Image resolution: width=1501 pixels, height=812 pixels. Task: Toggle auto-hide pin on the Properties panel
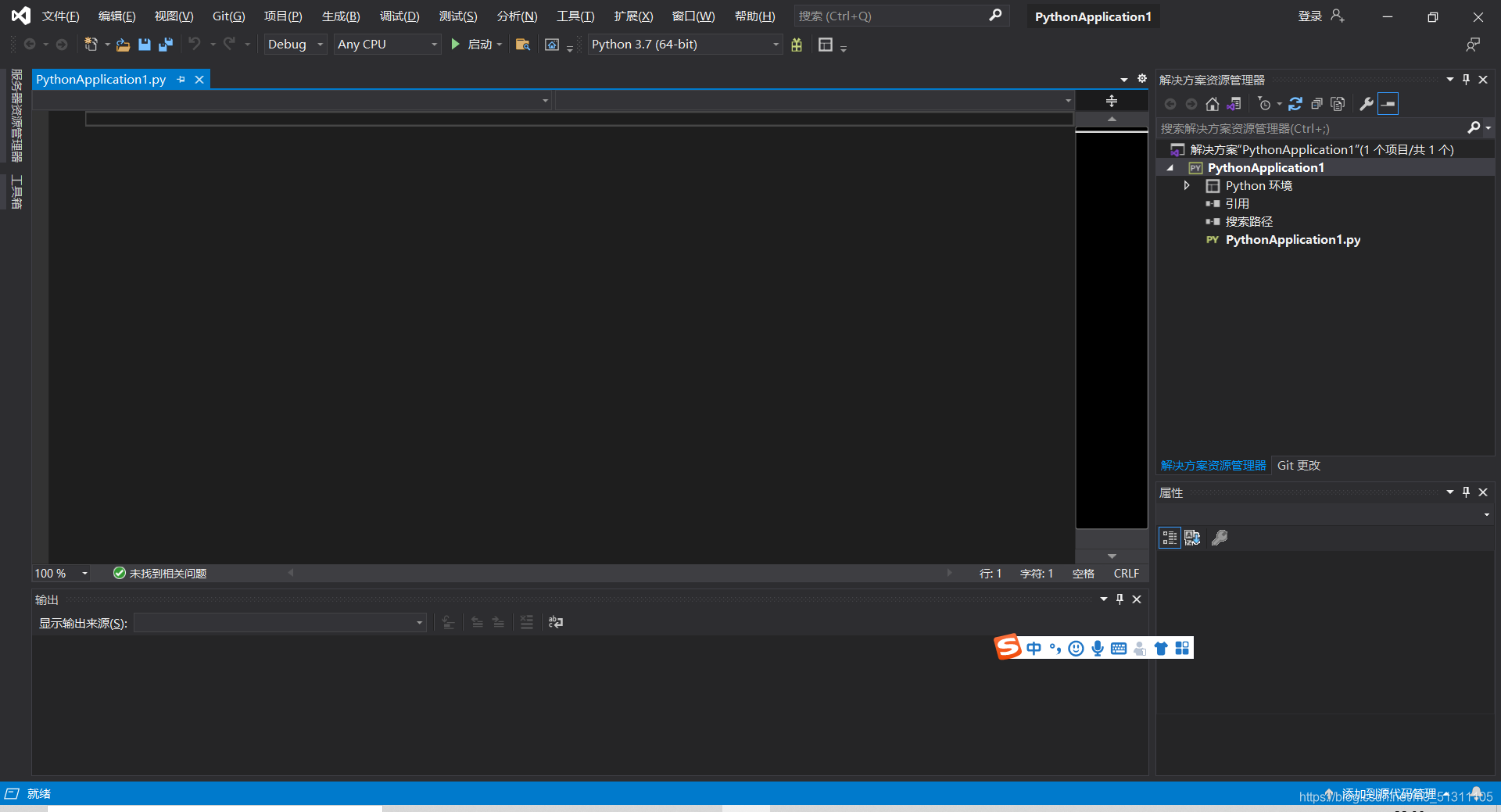coord(1466,492)
